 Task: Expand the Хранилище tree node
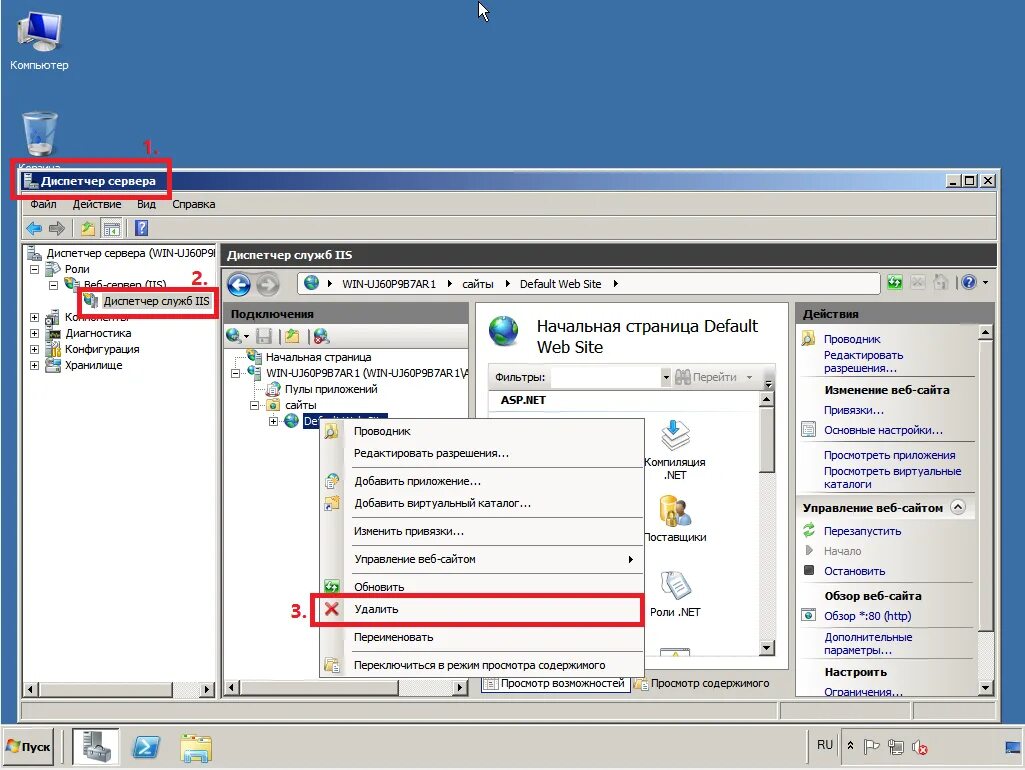(x=35, y=365)
